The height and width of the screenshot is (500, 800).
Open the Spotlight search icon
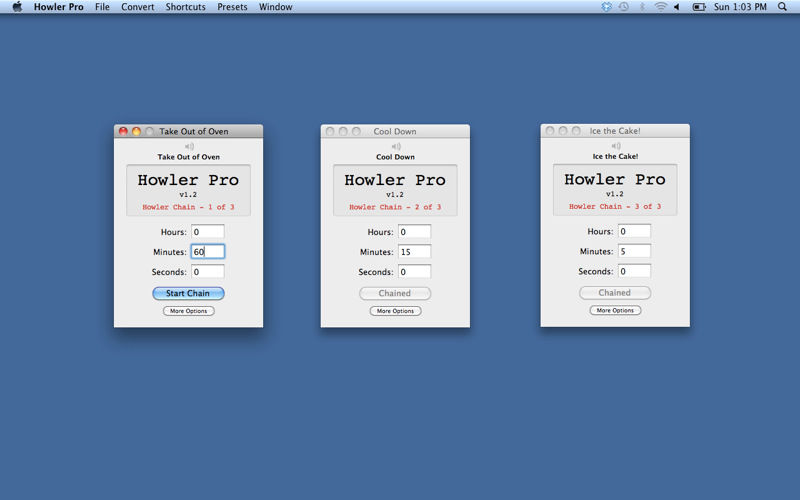[x=782, y=7]
